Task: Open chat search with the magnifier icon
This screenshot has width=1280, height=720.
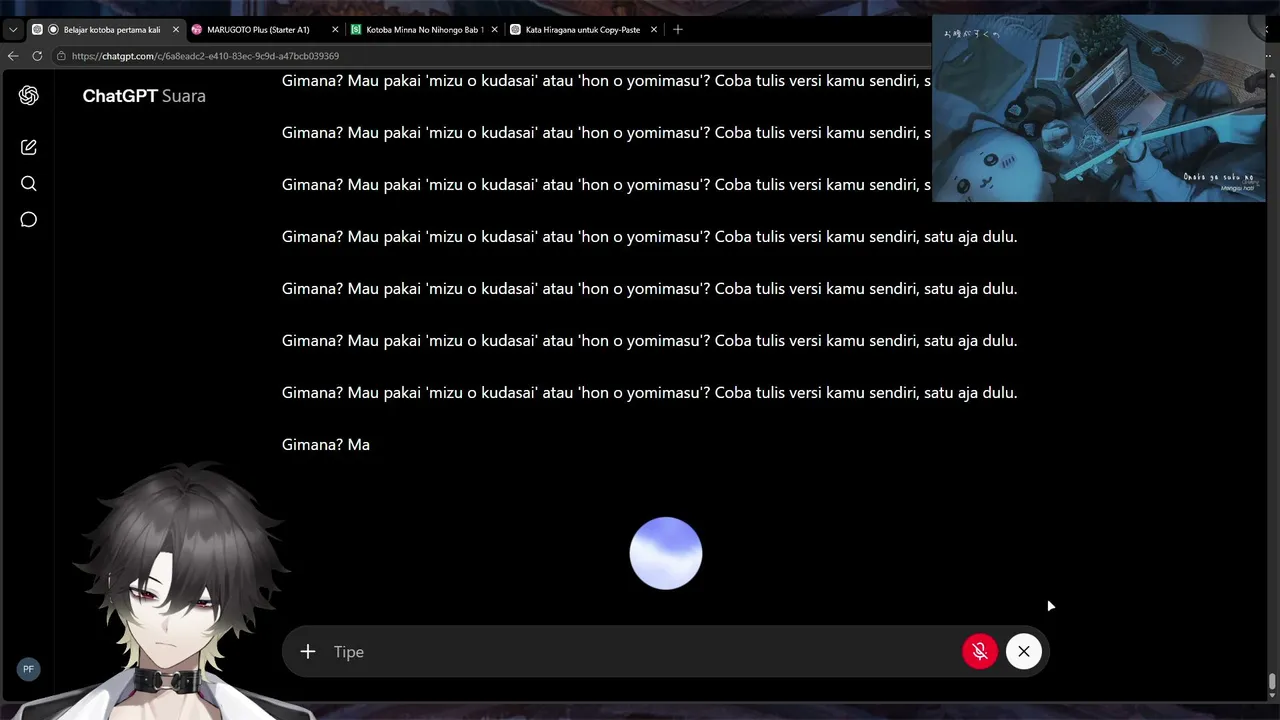Action: click(x=28, y=183)
